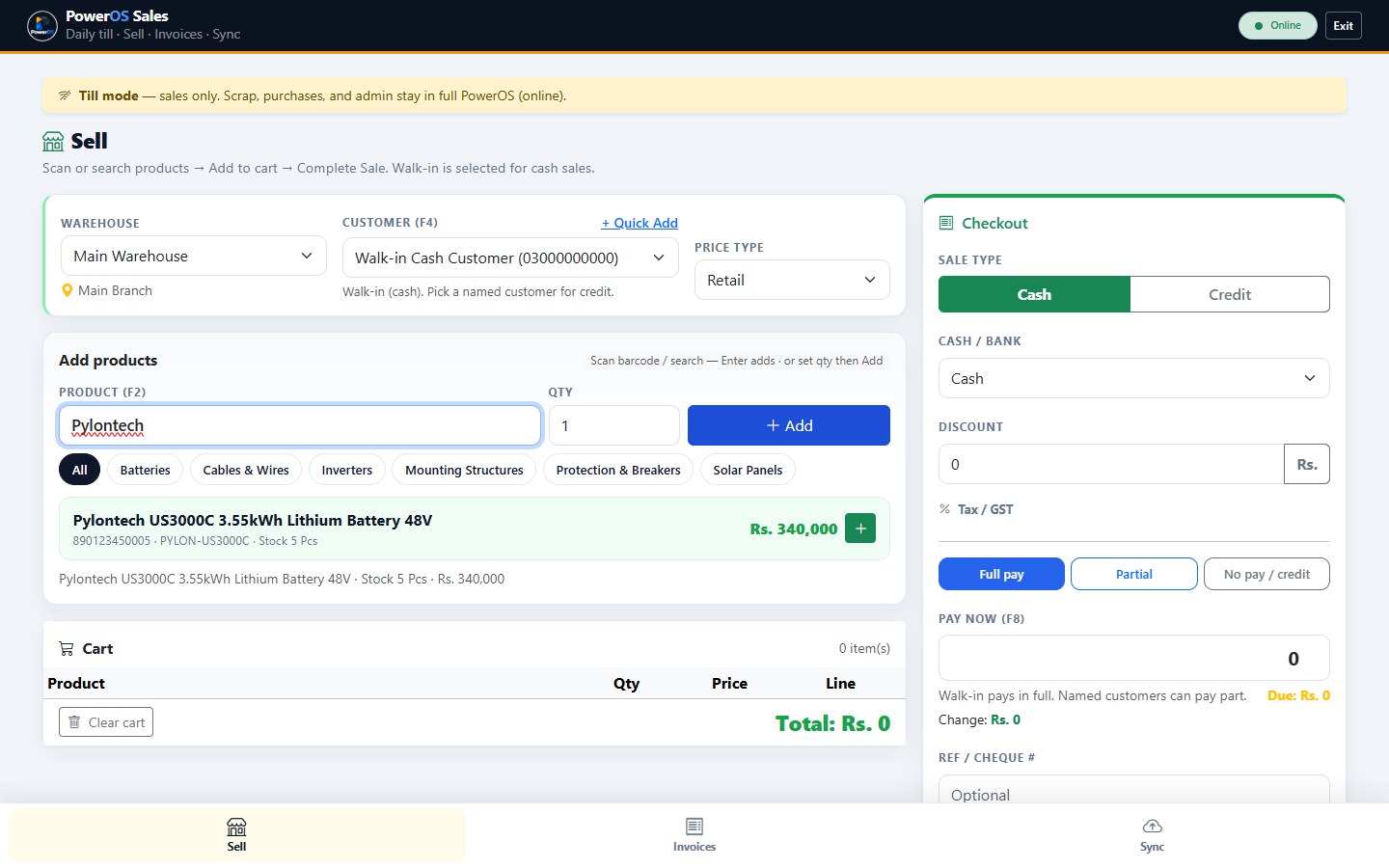Open the Walk-in Cash Customer dropdown
Viewport: 1389px width, 868px height.
(x=510, y=258)
